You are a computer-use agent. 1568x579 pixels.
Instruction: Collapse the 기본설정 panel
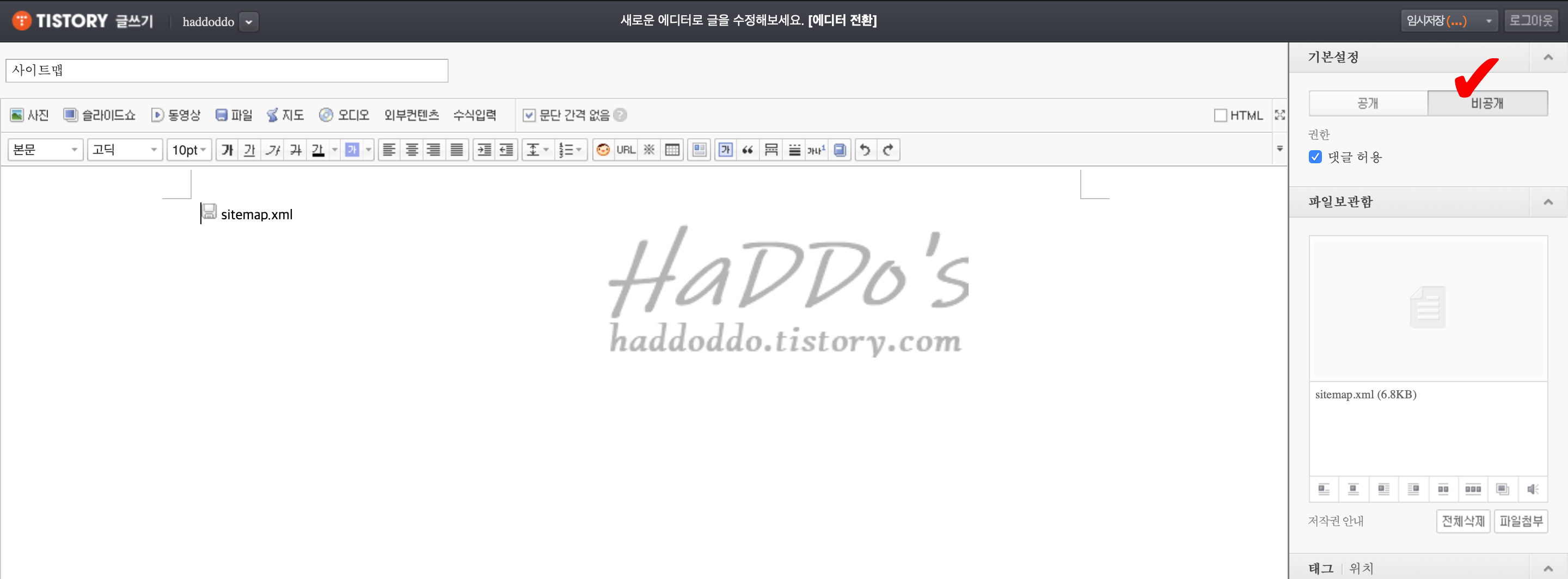pyautogui.click(x=1548, y=57)
